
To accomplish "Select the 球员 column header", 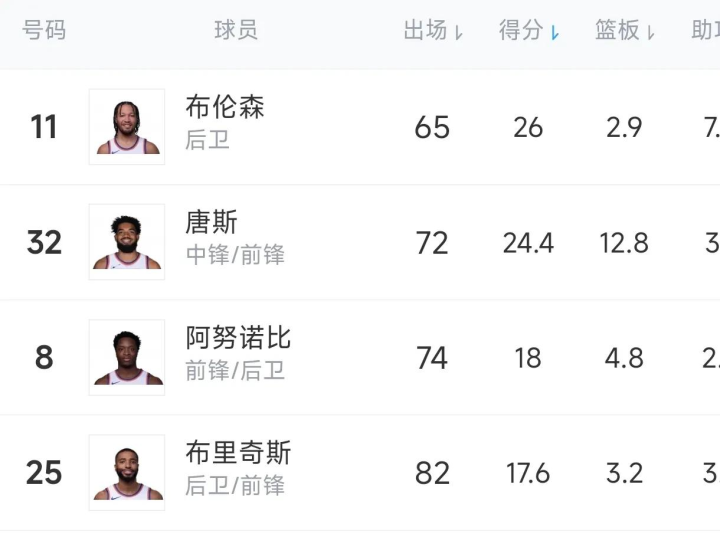I will [x=236, y=30].
